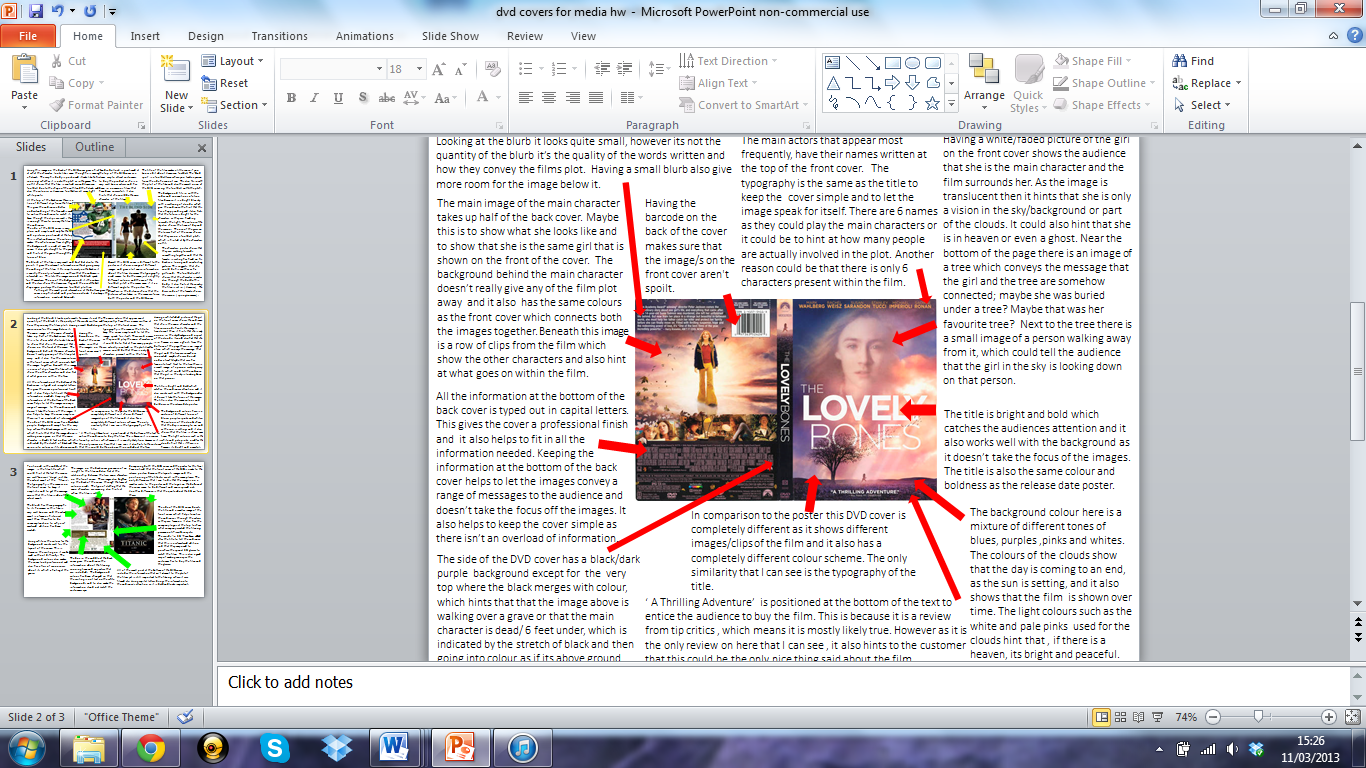Decrease the list indent level
The height and width of the screenshot is (768, 1366).
pyautogui.click(x=600, y=69)
